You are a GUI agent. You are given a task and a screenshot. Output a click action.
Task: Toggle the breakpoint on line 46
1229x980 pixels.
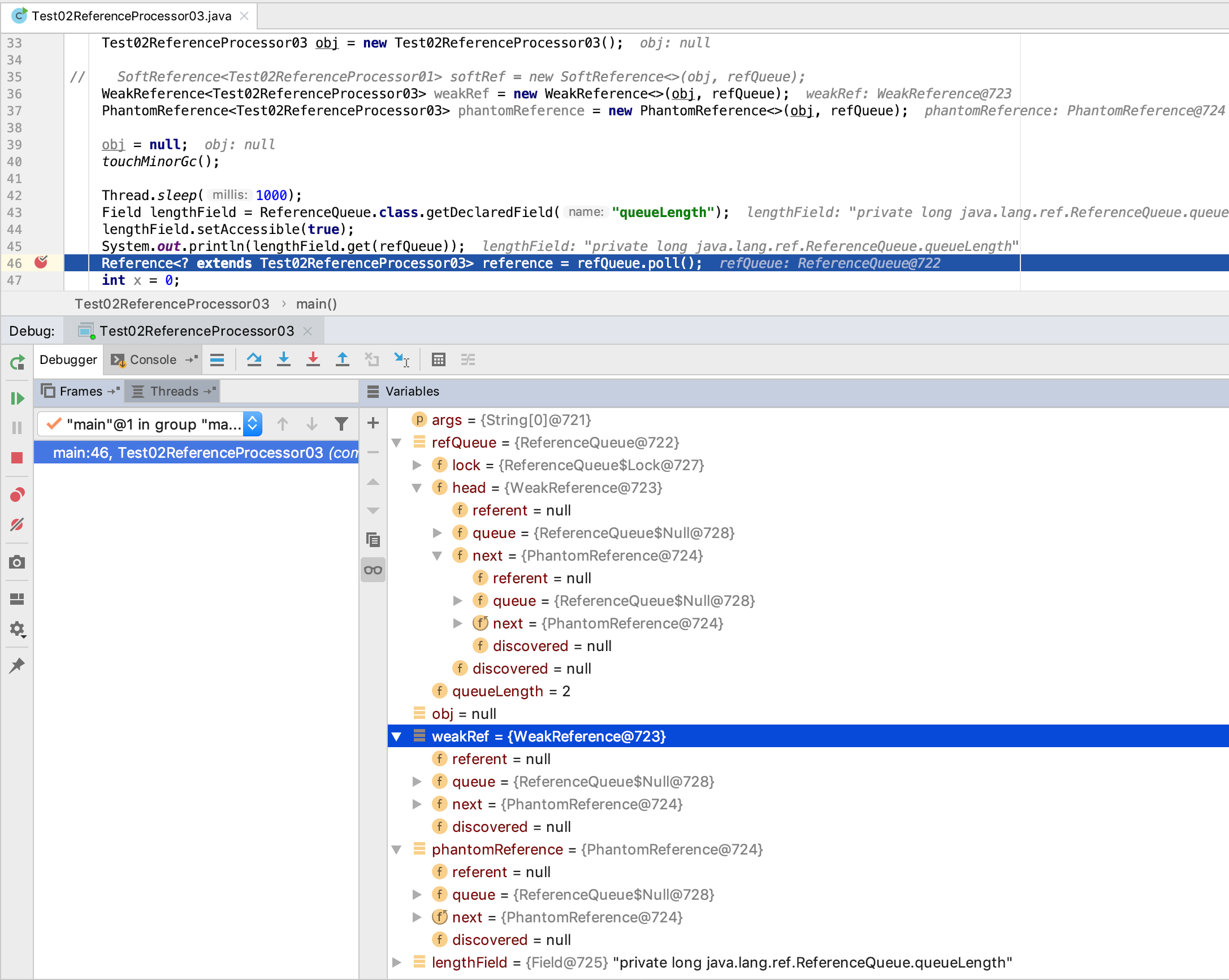coord(42,263)
